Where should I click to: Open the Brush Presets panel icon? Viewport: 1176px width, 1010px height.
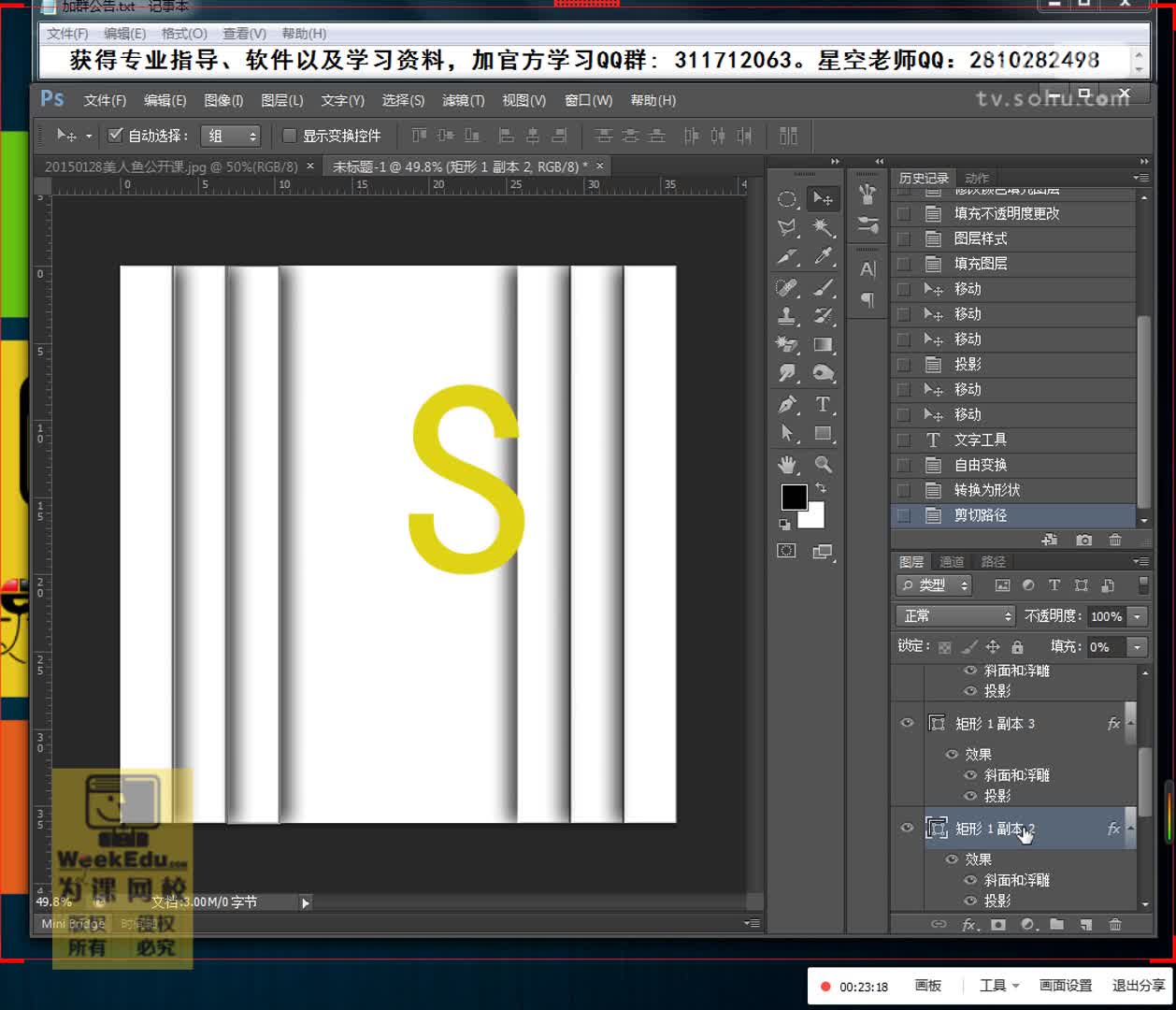[868, 224]
